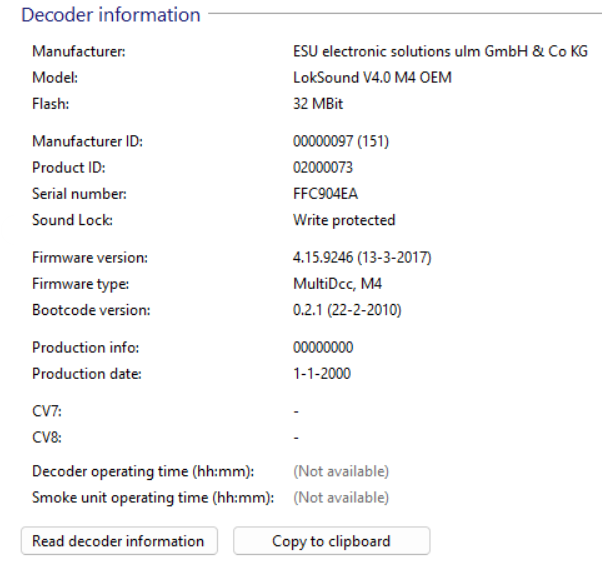Click the firmware version 4.15.9246 value
Image resolution: width=602 pixels, height=562 pixels.
point(362,258)
